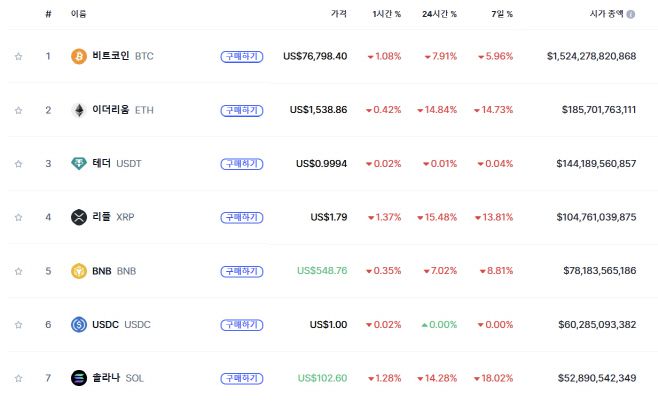Click the USDC logo icon
Viewport: 658px width, 403px height.
click(x=79, y=324)
